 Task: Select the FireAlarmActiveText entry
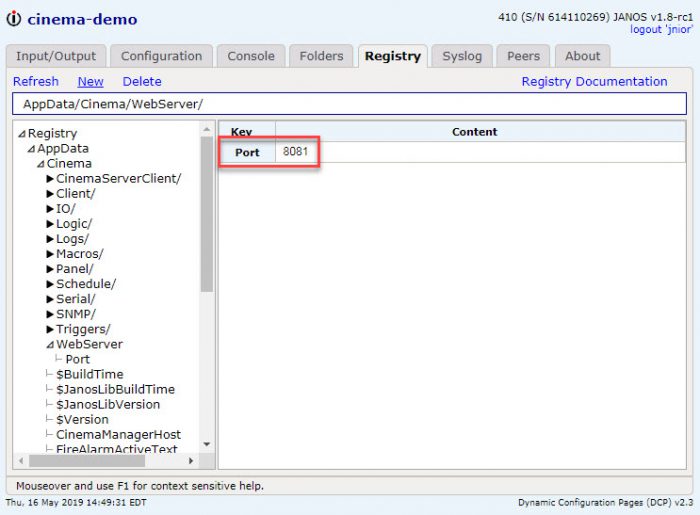click(117, 449)
